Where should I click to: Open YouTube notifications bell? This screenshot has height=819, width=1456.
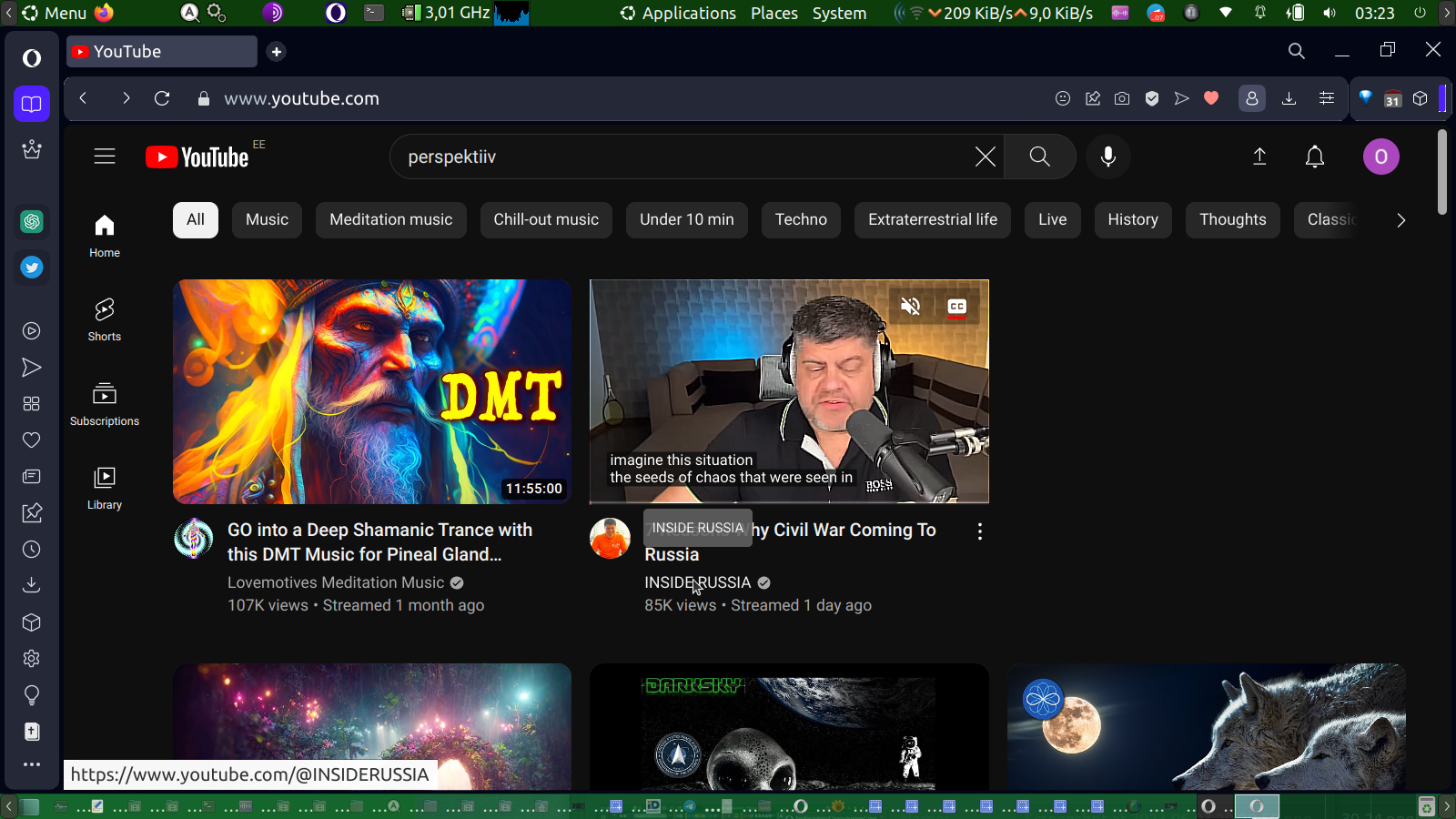(1315, 157)
